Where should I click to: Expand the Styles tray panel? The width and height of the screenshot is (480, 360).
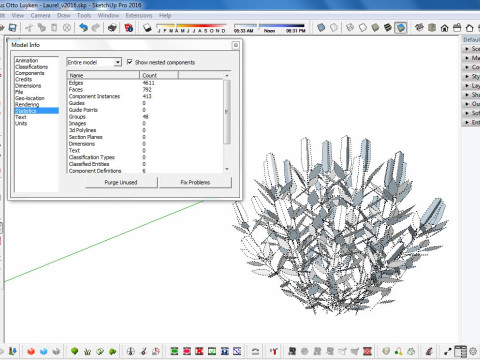(471, 76)
